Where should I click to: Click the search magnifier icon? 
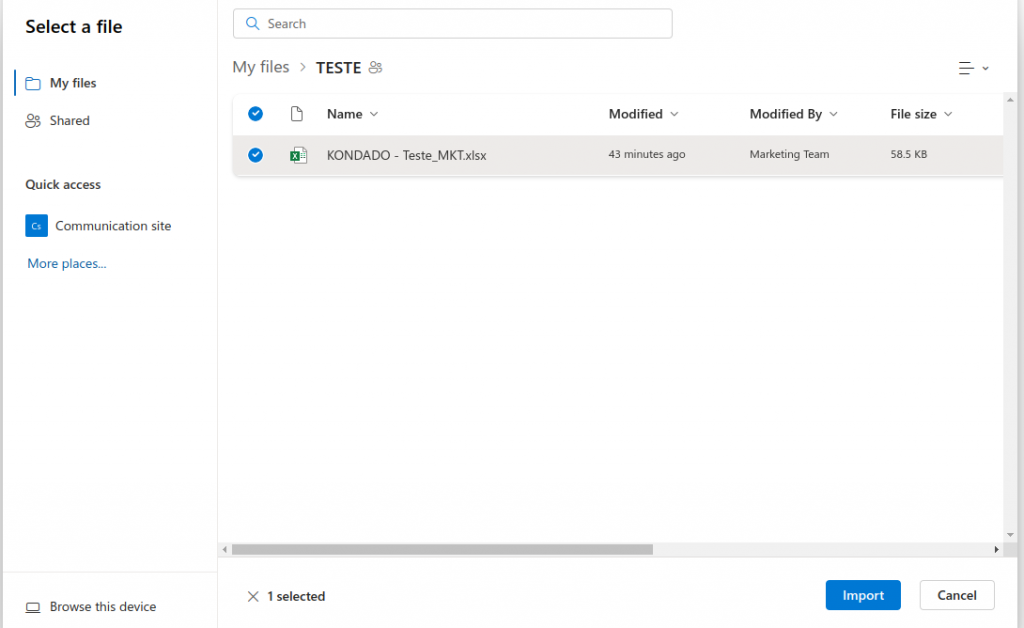[252, 23]
